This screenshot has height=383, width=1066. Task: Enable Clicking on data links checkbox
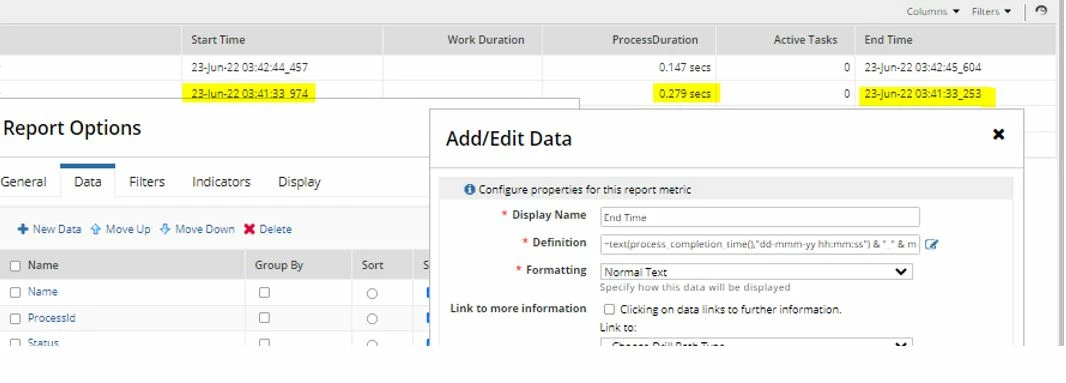[x=609, y=310]
